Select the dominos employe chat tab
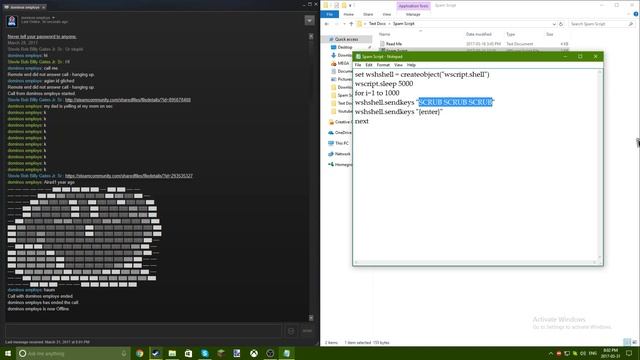The width and height of the screenshot is (640, 360). coord(24,7)
